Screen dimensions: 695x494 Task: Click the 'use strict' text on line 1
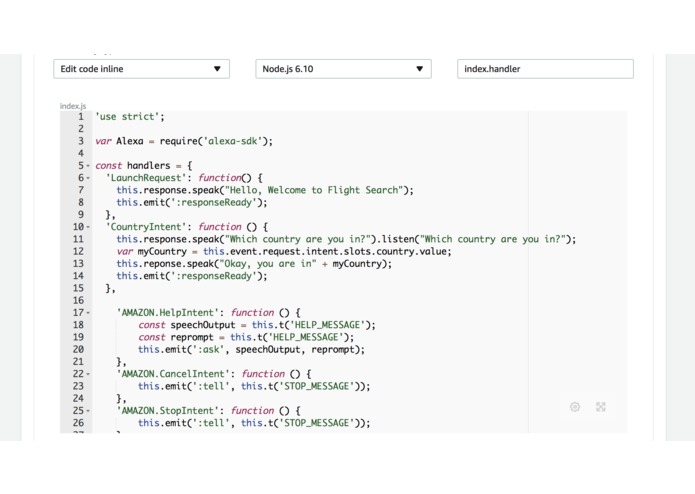127,117
